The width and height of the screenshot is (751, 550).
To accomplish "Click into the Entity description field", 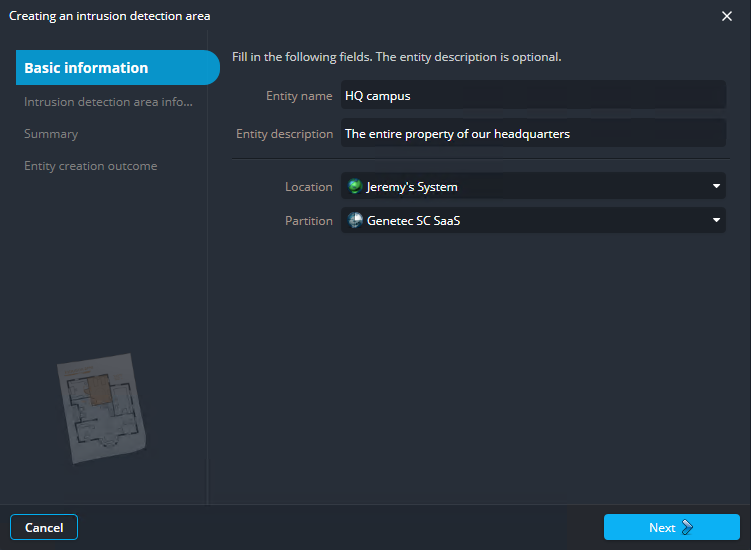I will coord(532,133).
